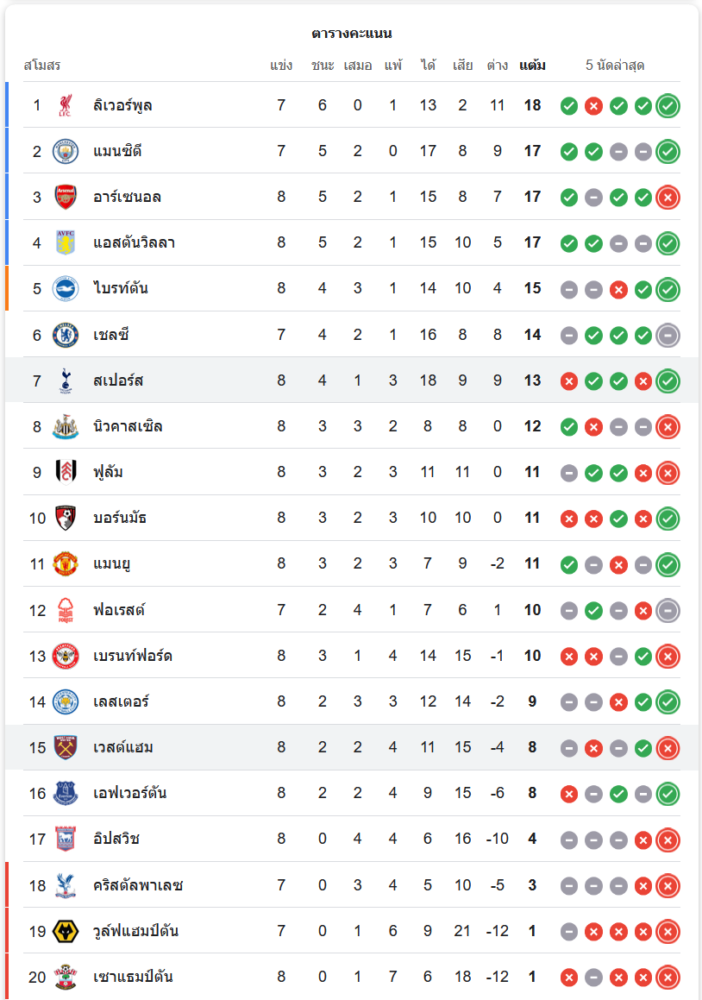
Task: Click the Arsenal club crest icon
Action: point(65,197)
